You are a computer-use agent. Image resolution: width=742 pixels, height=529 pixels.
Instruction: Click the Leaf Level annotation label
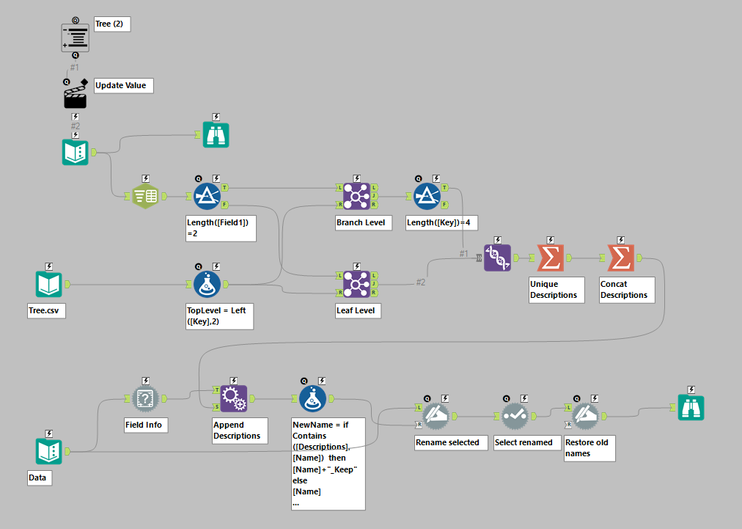[358, 311]
